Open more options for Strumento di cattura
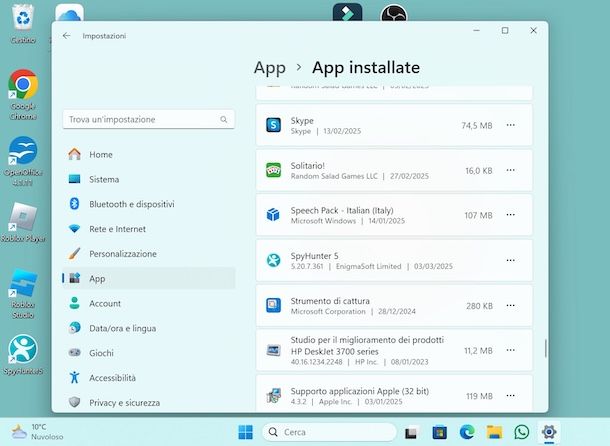 510,305
